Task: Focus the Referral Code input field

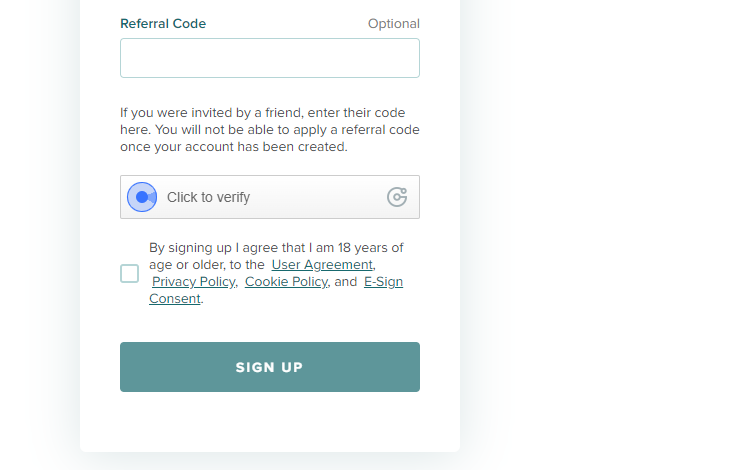Action: [x=270, y=58]
